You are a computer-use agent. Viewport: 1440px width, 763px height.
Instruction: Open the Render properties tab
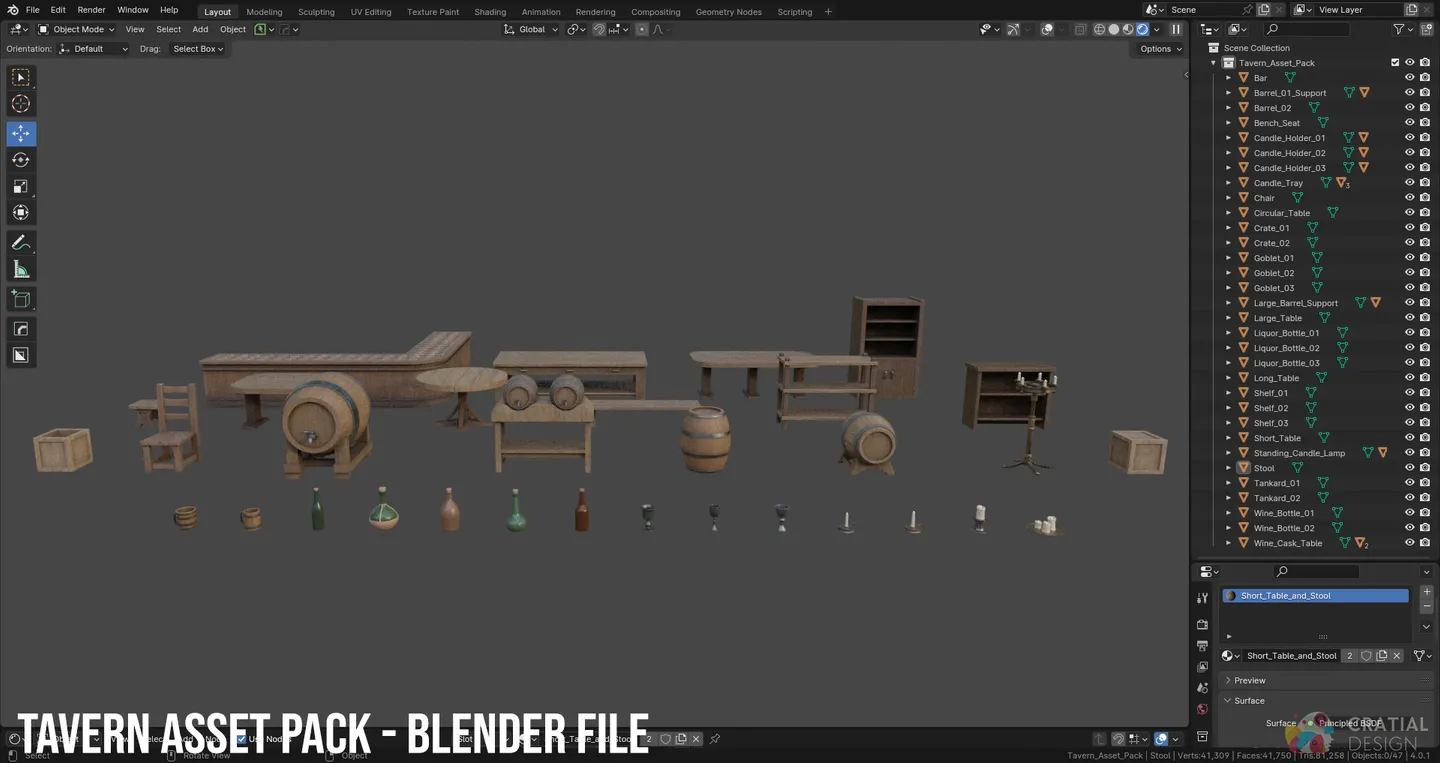click(1203, 624)
